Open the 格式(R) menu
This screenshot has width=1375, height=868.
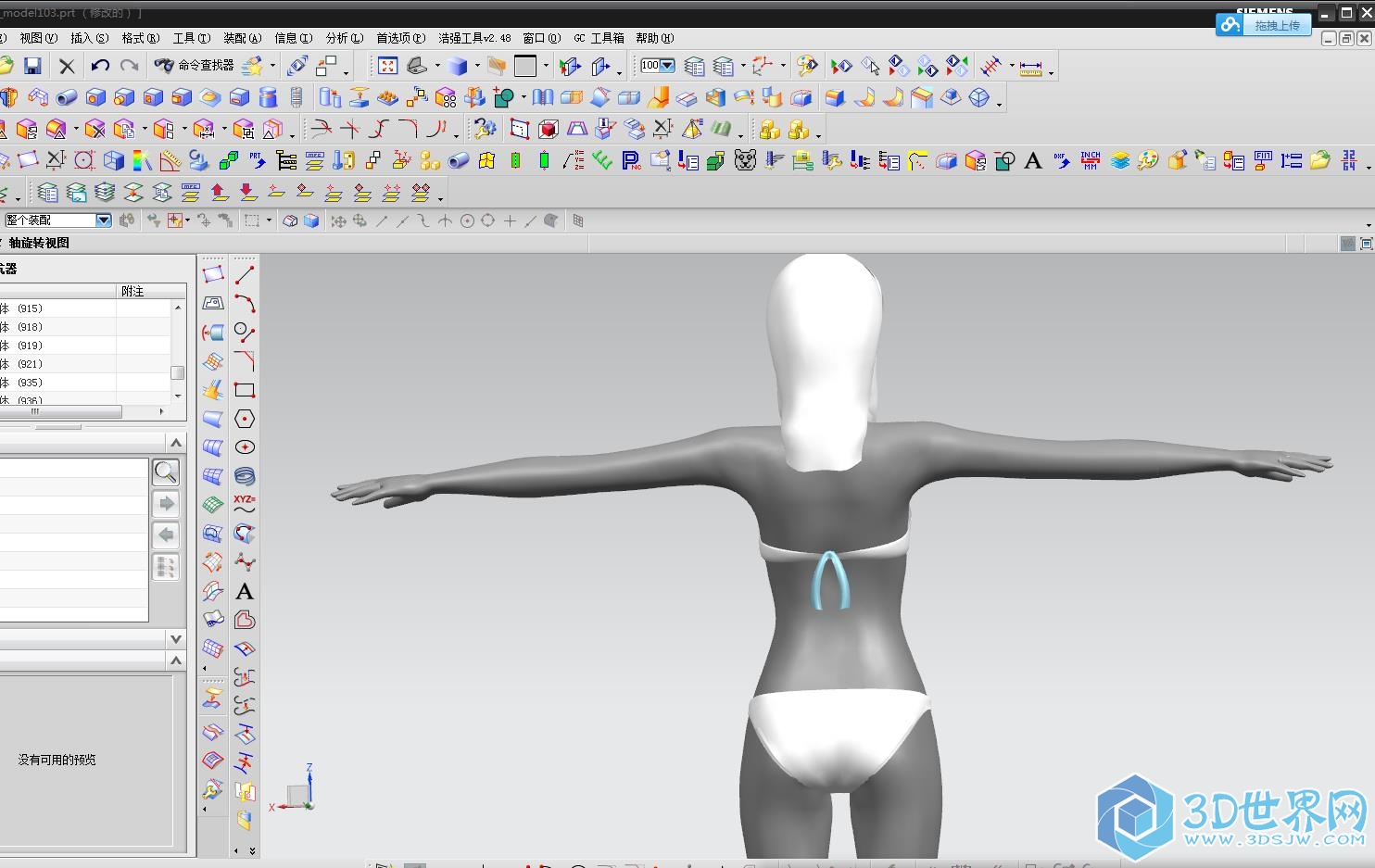(x=141, y=38)
